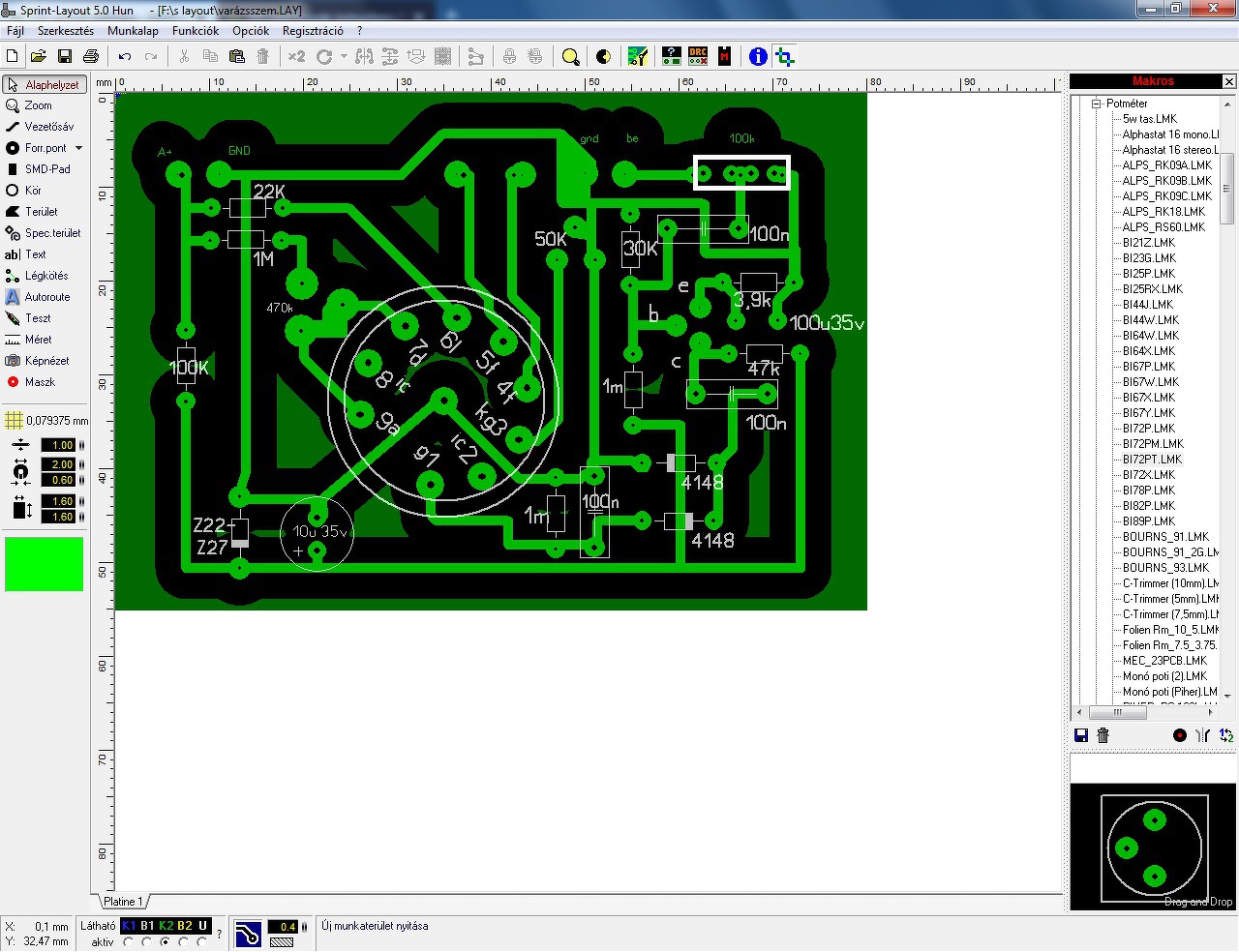This screenshot has height=952, width=1239.
Task: Open the rotate tool dropdown arrow in the toolbar
Action: click(x=343, y=57)
